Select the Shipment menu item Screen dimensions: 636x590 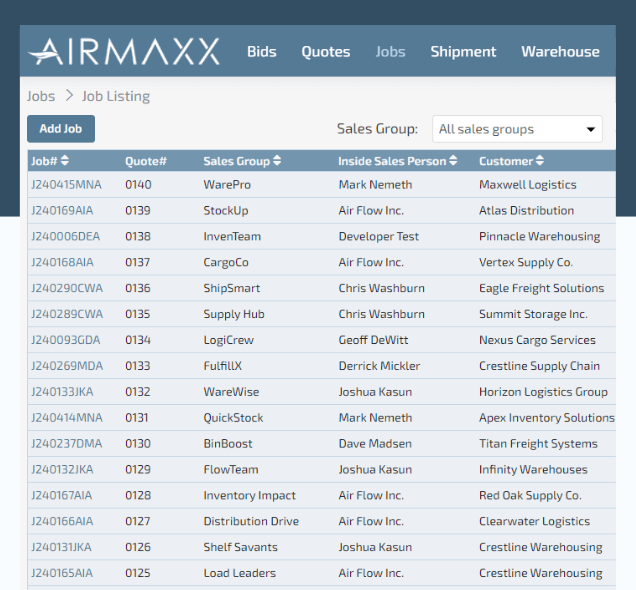(463, 52)
